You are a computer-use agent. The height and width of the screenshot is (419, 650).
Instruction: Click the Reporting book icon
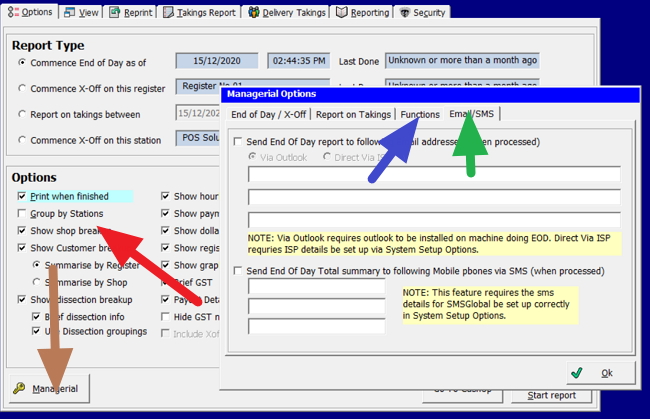342,13
